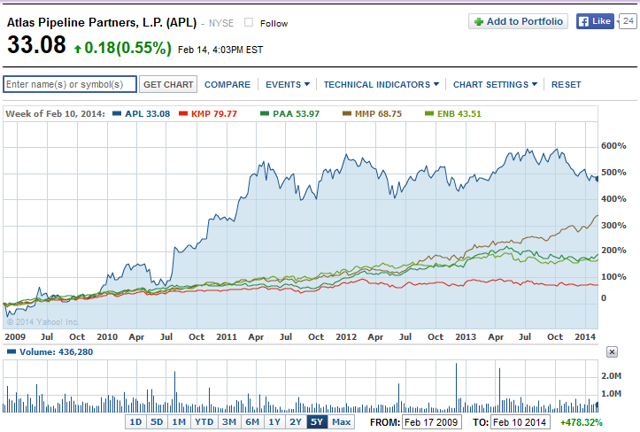Select the 5D range tab

tap(157, 422)
